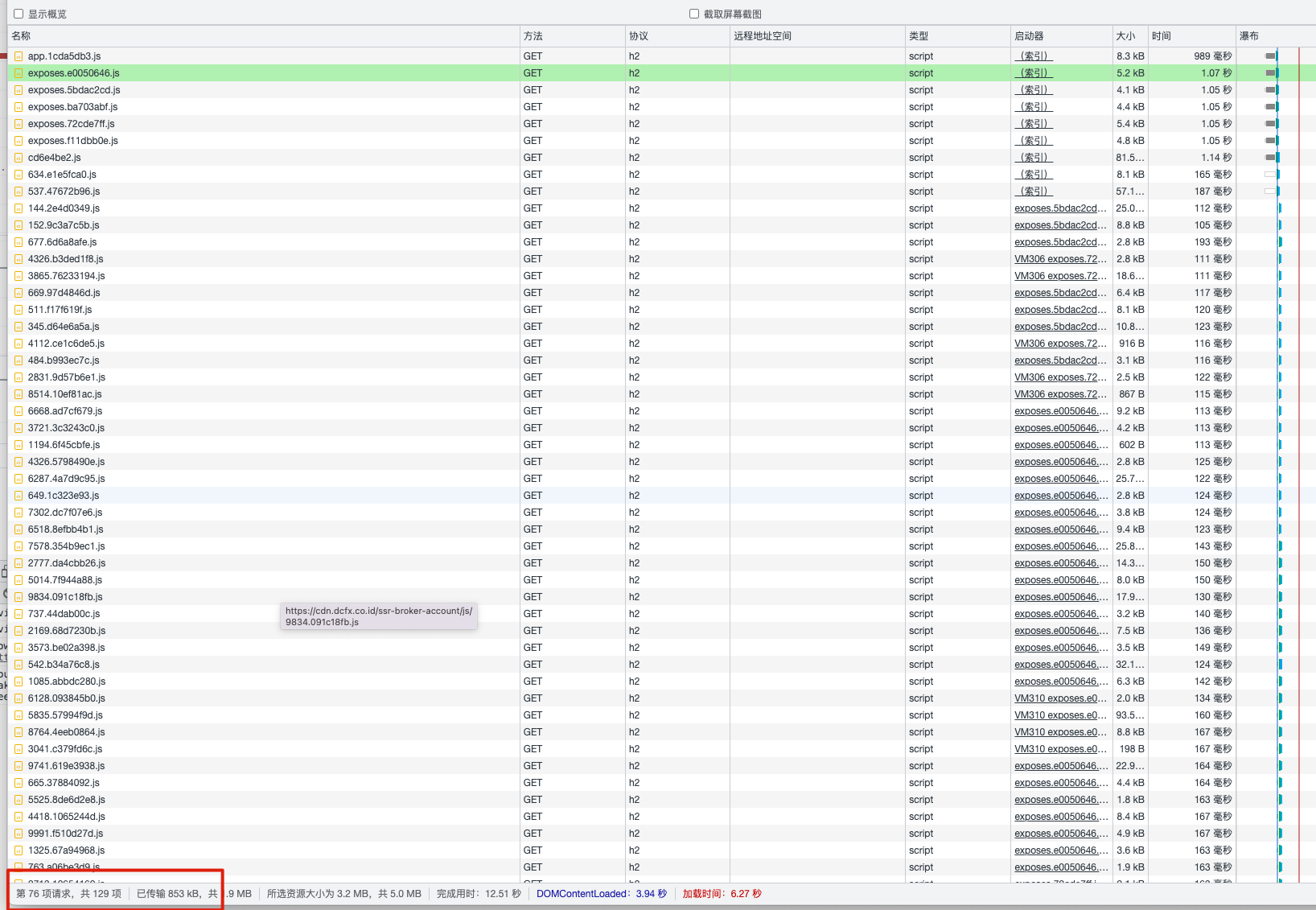Enable the 截取屏幕截图 checkbox

click(x=694, y=14)
